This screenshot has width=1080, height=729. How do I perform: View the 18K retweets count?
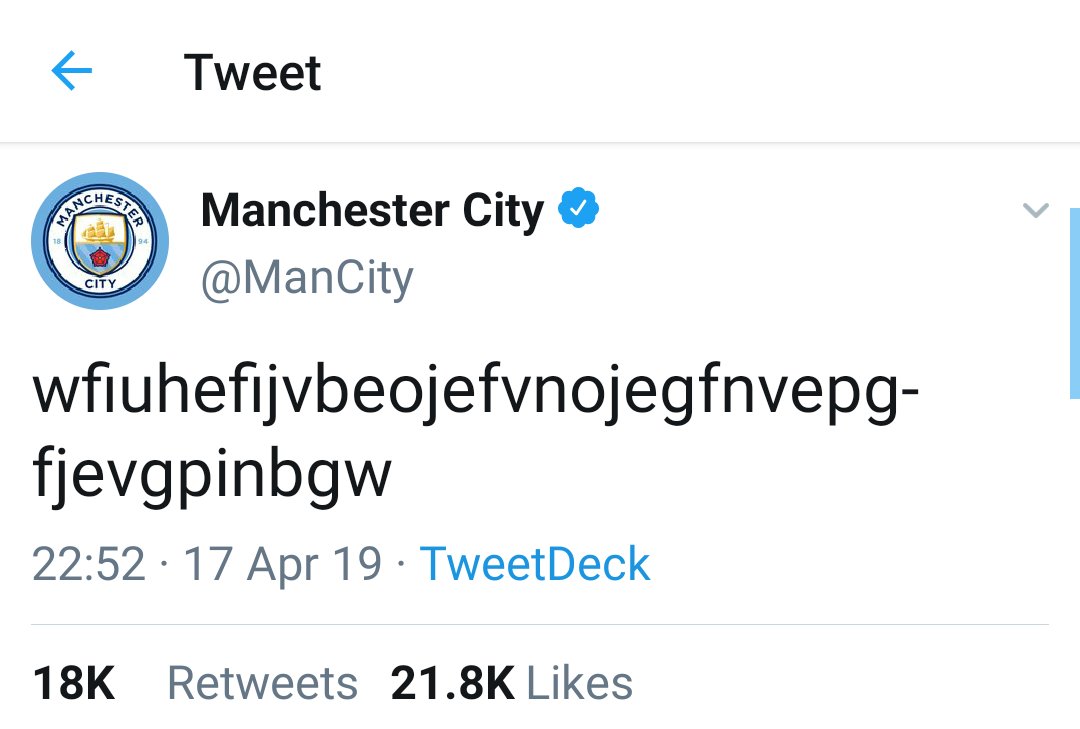coord(73,684)
